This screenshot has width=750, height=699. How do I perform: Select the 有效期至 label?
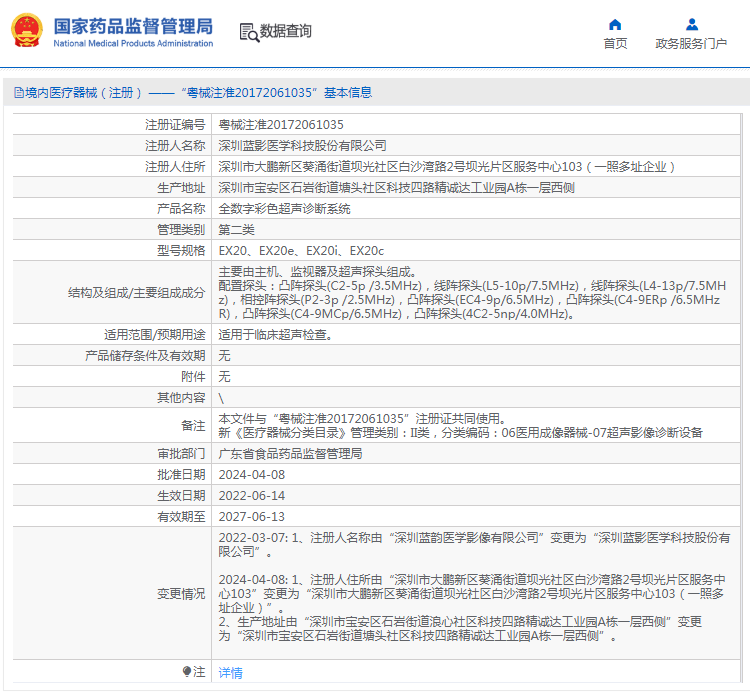[181, 517]
